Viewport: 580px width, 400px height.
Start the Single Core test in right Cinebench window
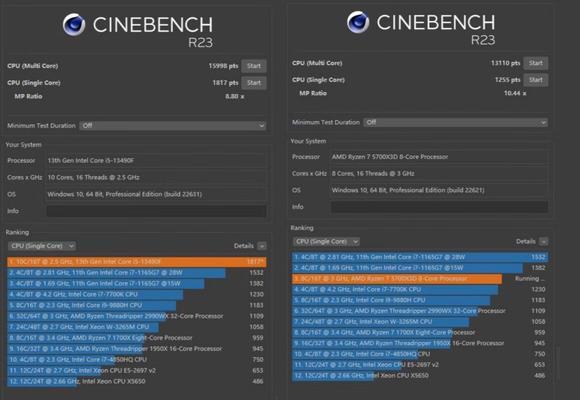point(536,80)
